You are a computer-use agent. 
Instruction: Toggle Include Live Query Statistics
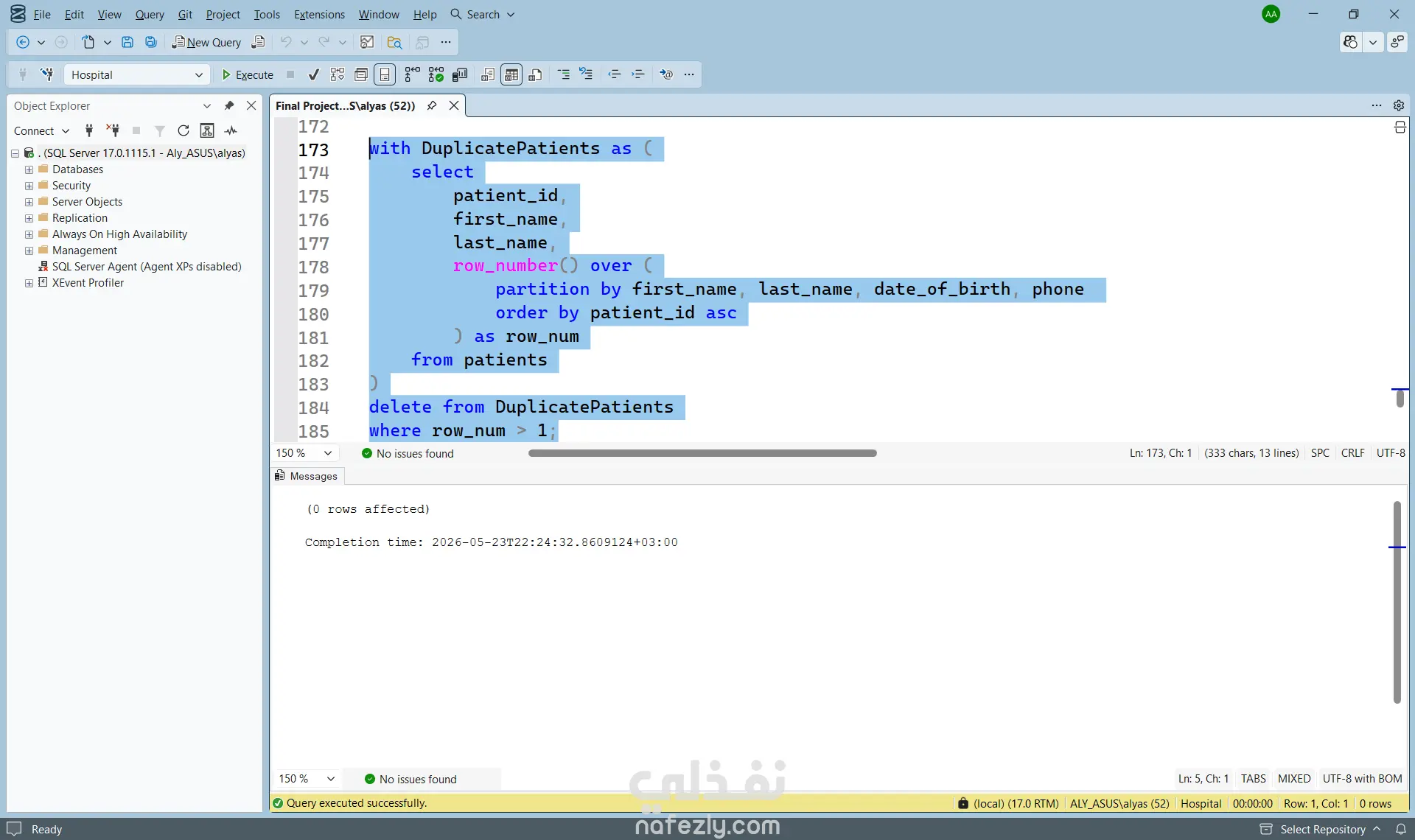(x=436, y=74)
